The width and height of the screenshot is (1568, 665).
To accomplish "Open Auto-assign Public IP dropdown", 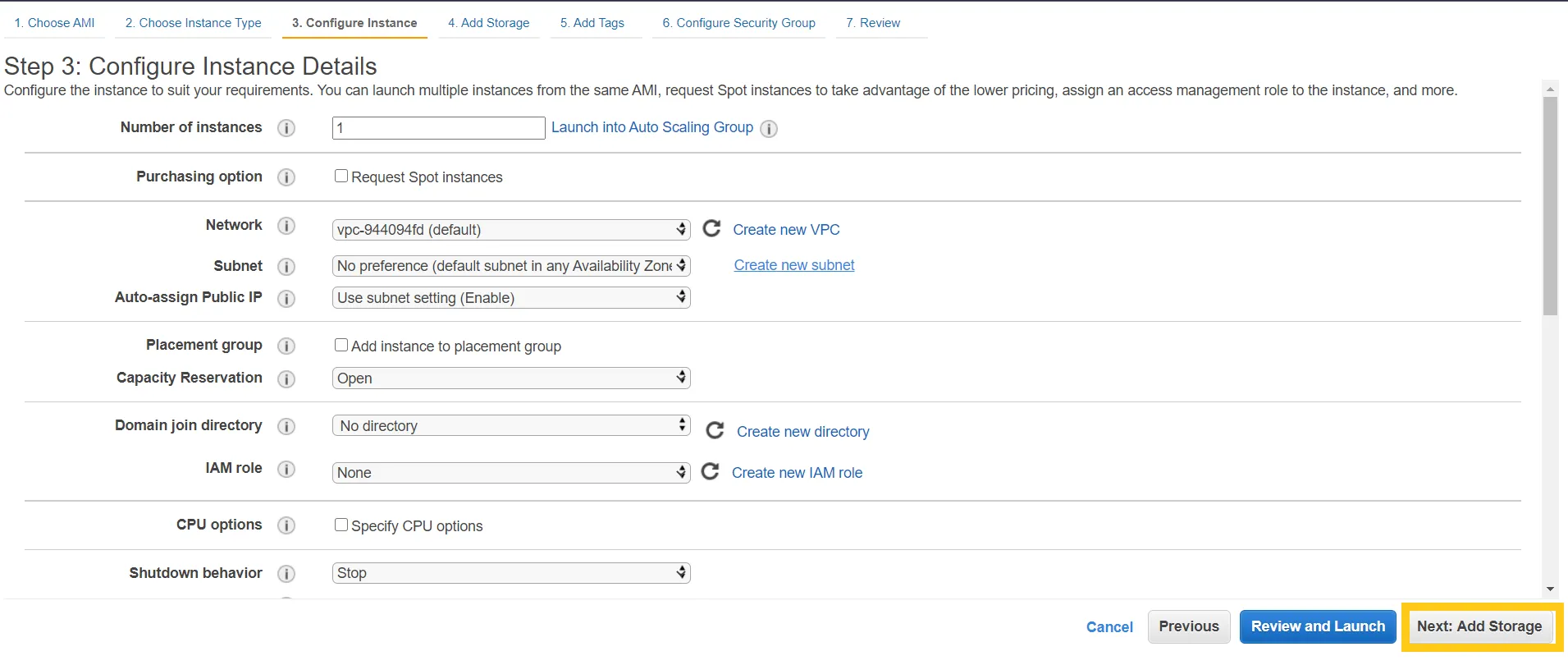I will tap(511, 298).
